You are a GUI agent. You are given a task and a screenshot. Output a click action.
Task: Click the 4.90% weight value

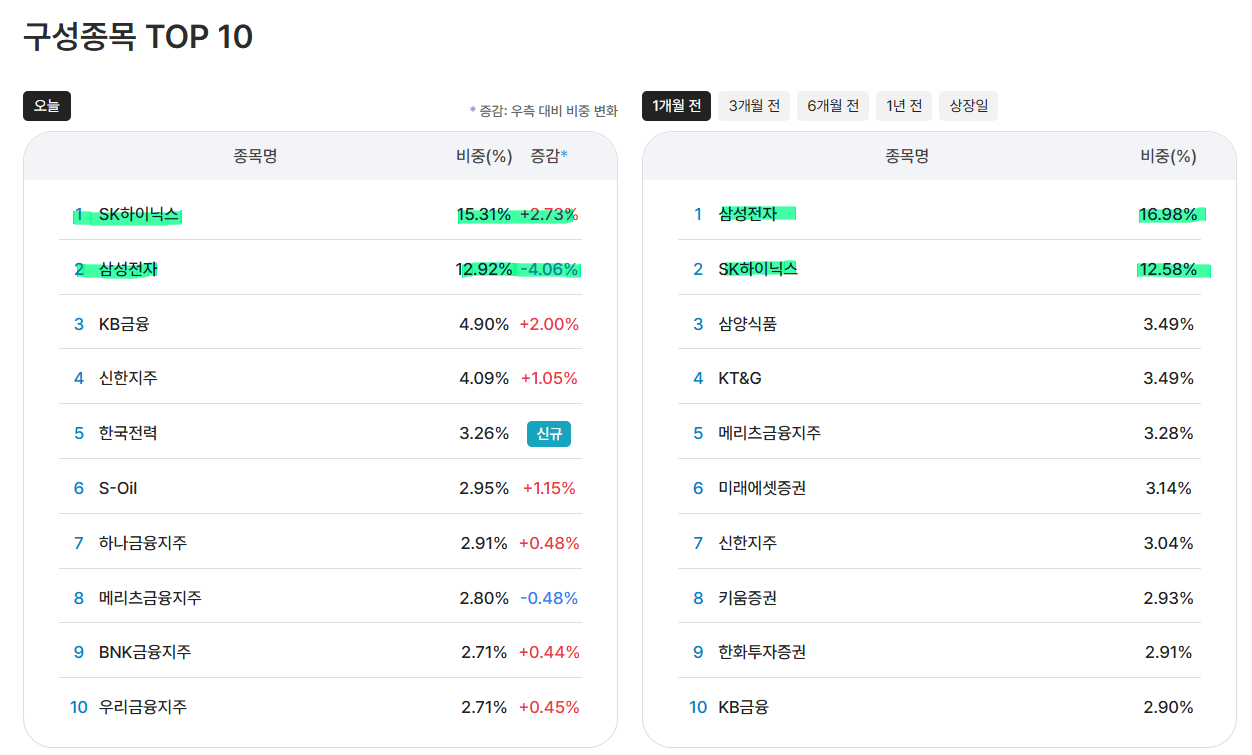[485, 324]
